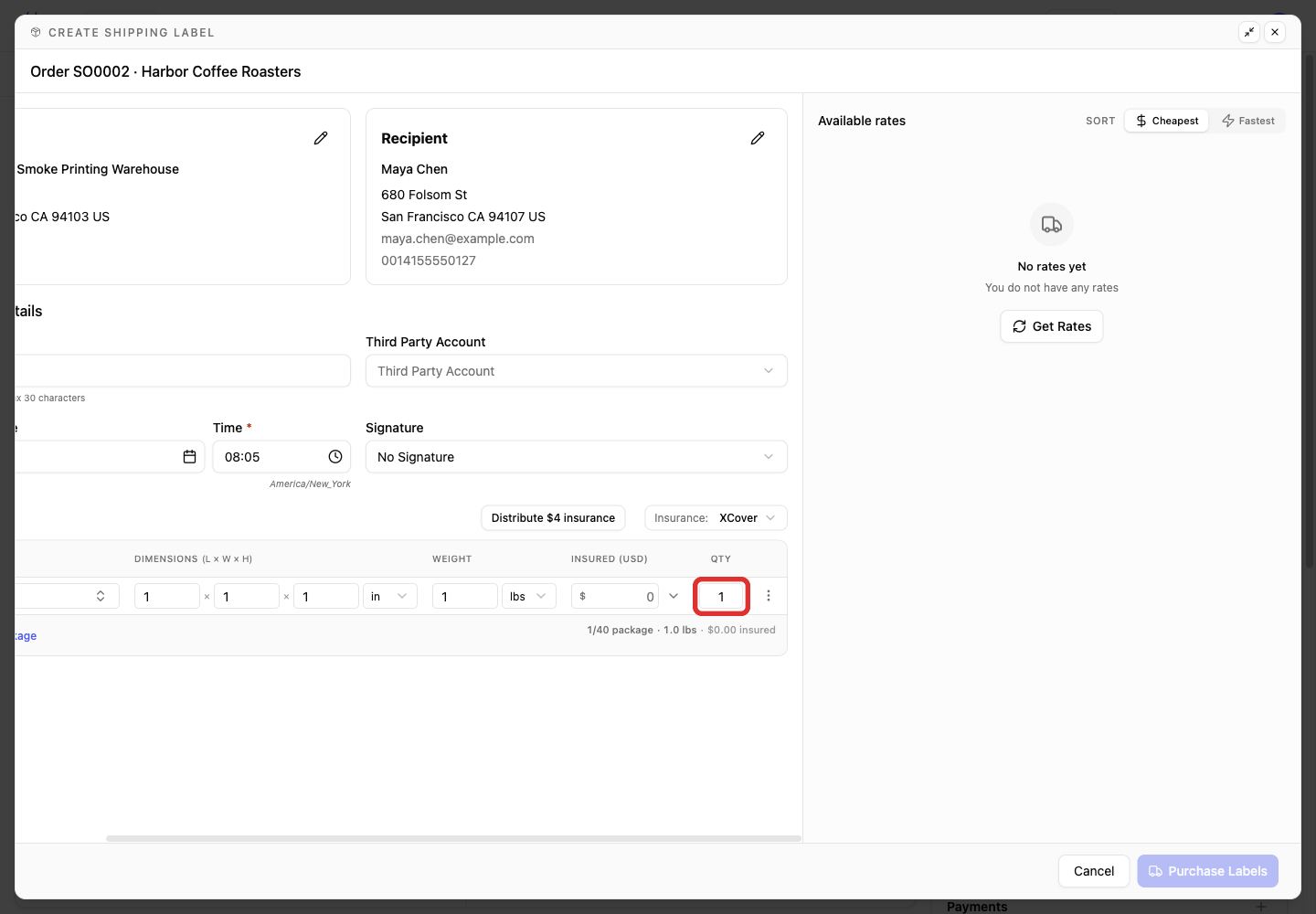Screen dimensions: 1316x914
Task: Click the America/New_York timezone label
Action: [310, 484]
